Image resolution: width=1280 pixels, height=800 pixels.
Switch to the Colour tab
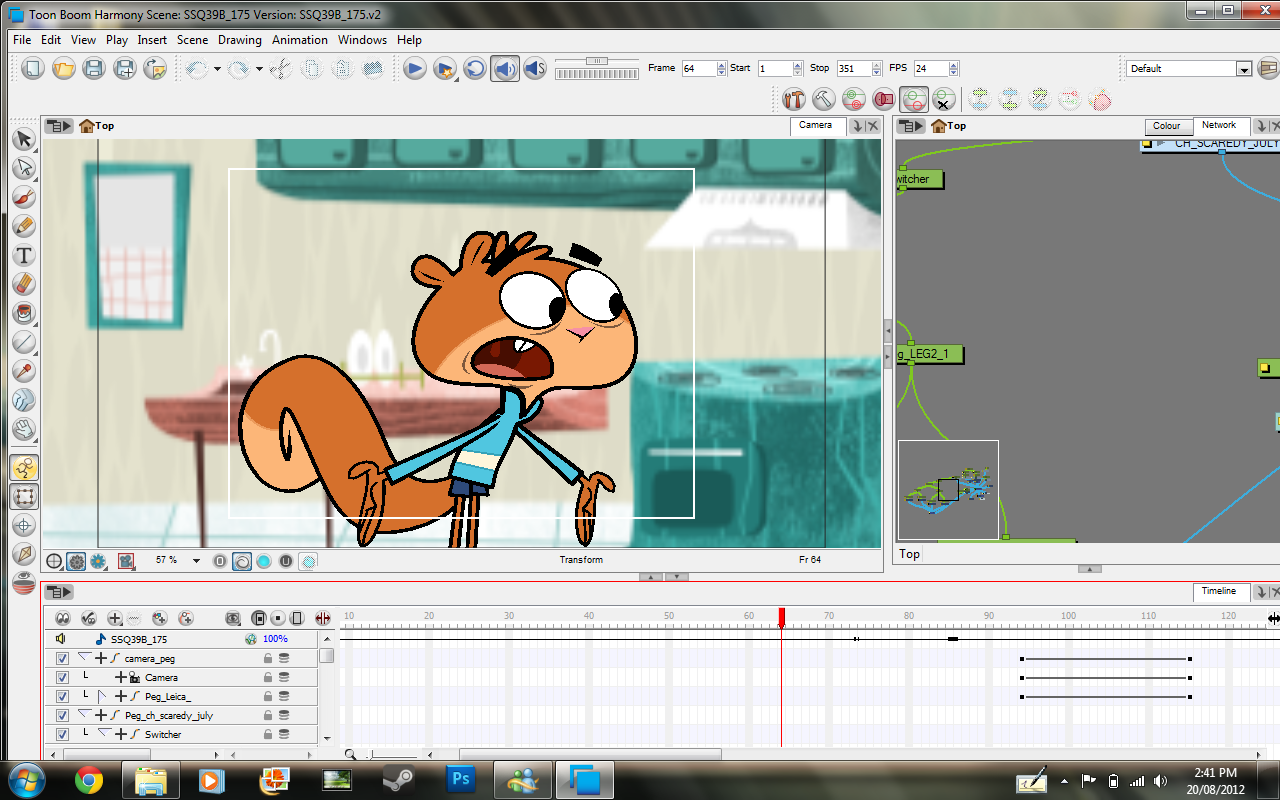tap(1167, 126)
